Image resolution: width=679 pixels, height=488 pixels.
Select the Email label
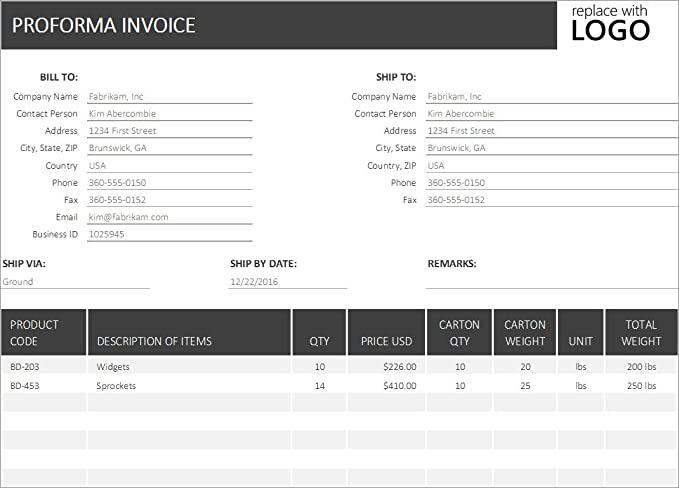66,217
